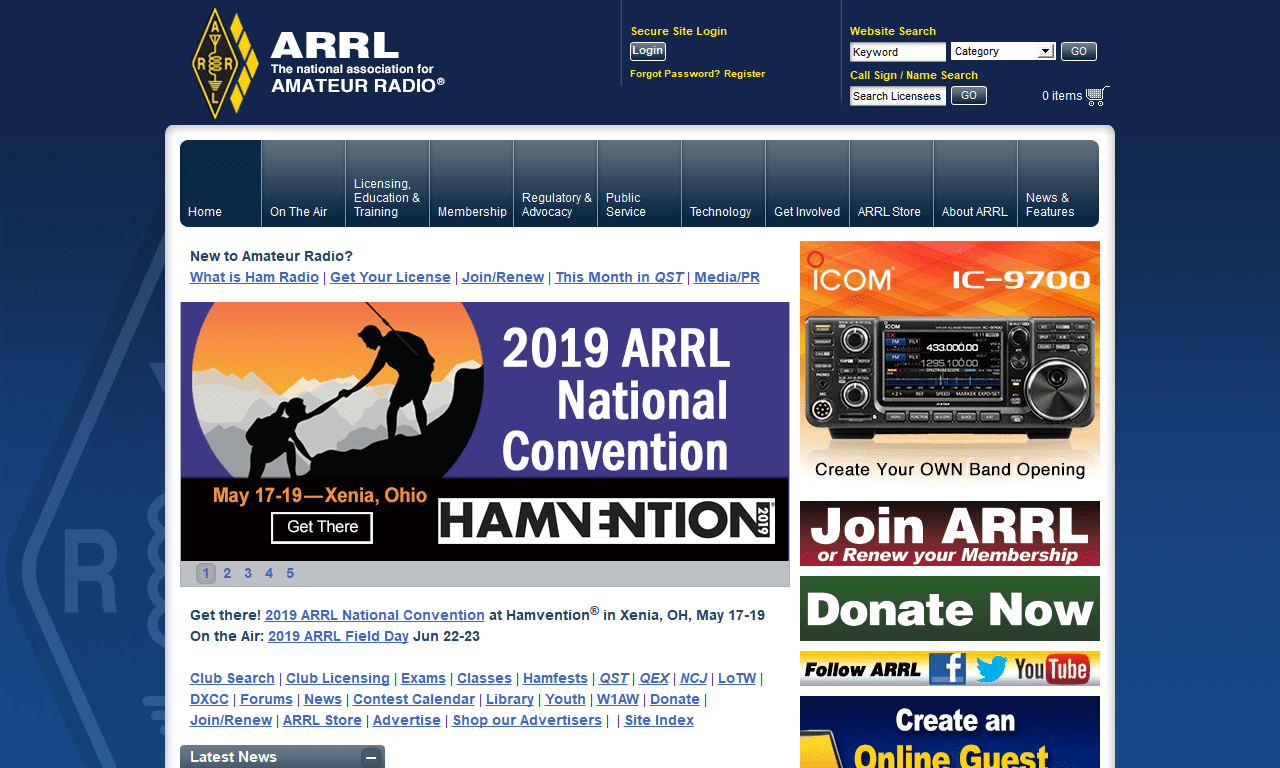Screen dimensions: 1280x768
Task: Click the ICOM IC-9700 advertisement
Action: coord(950,364)
